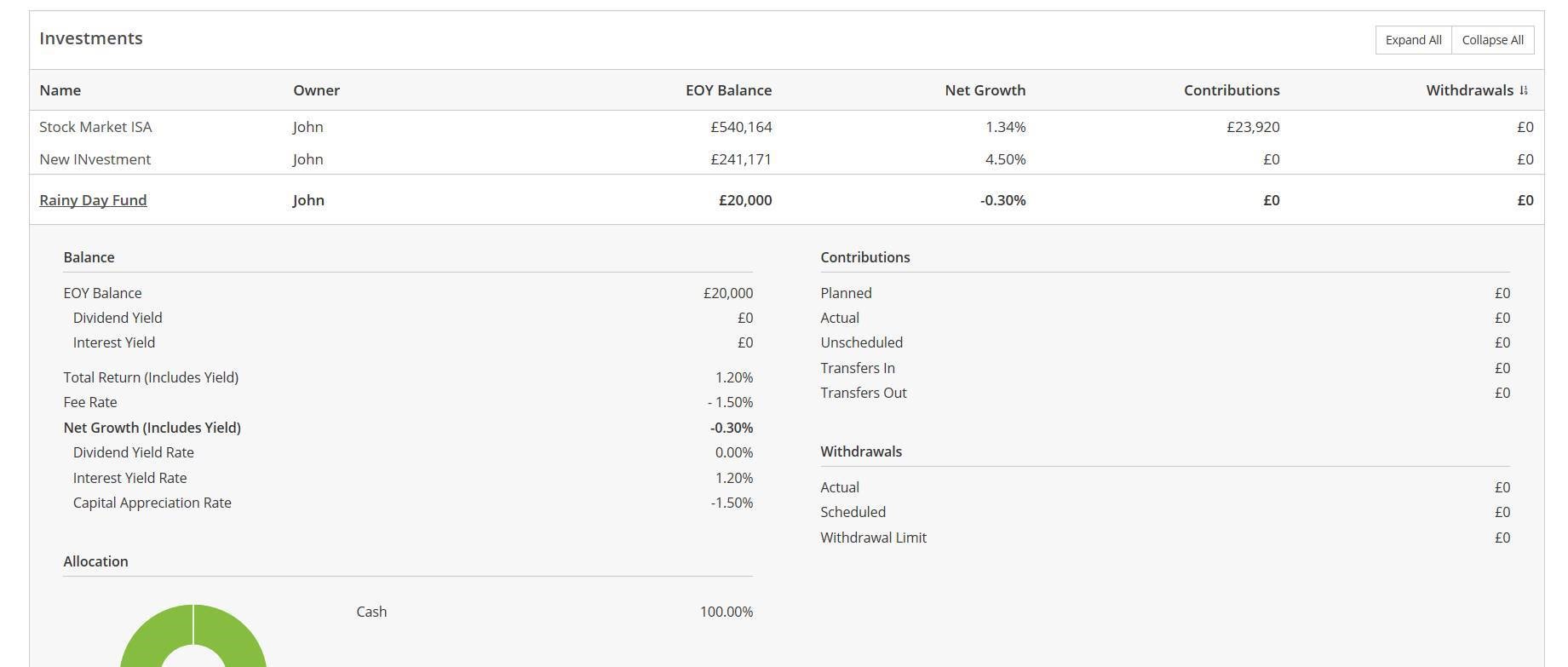Click the Withdrawals column header text
Screen dimensions: 1568x667
pyautogui.click(x=1469, y=90)
